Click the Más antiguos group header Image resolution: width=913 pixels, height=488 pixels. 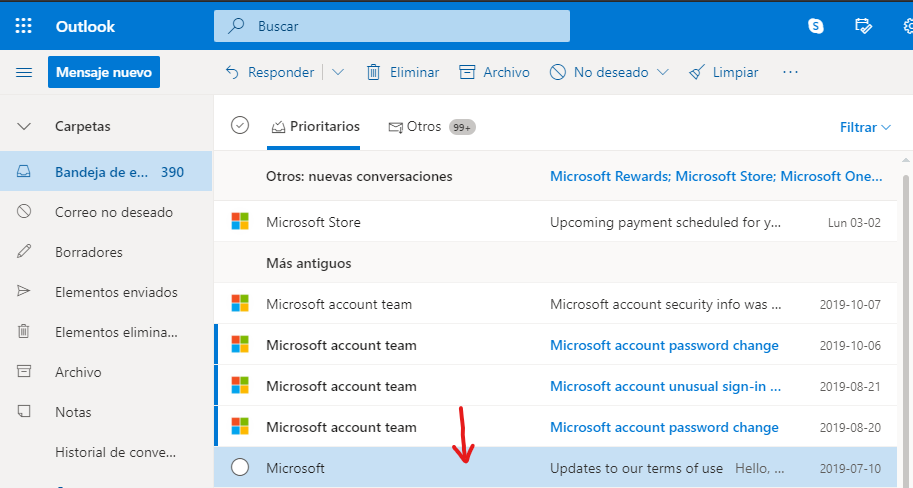309,263
